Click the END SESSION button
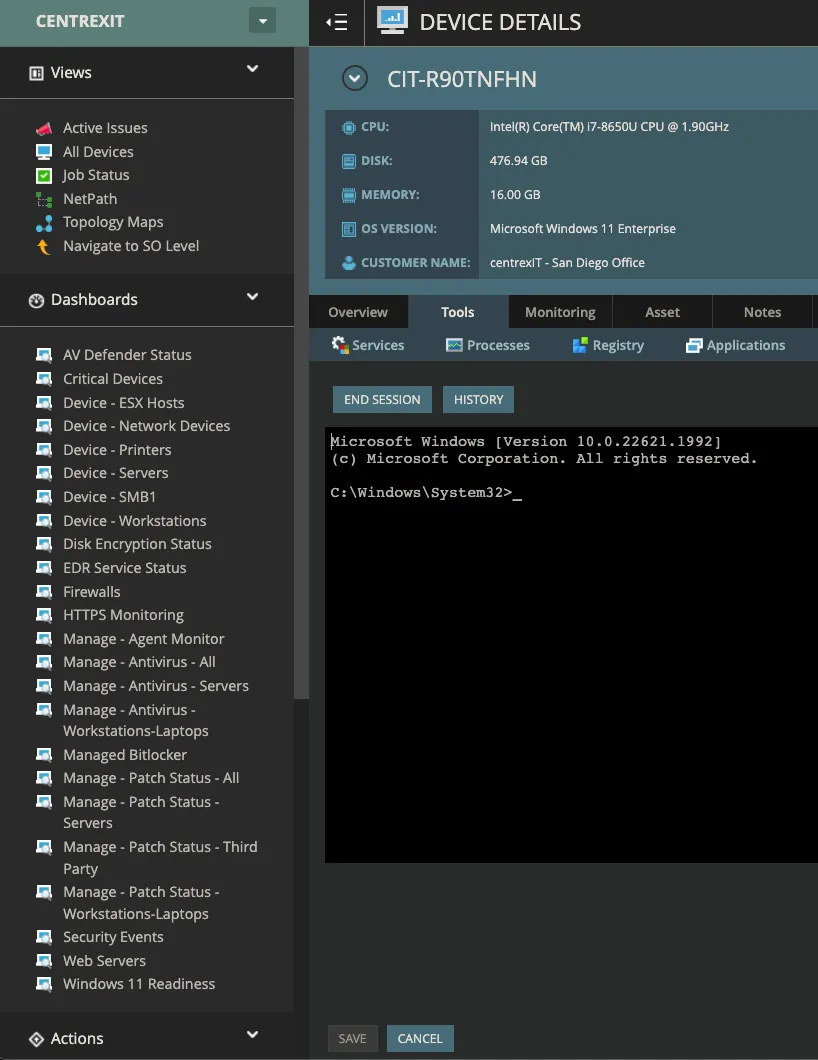The height and width of the screenshot is (1060, 818). click(382, 400)
